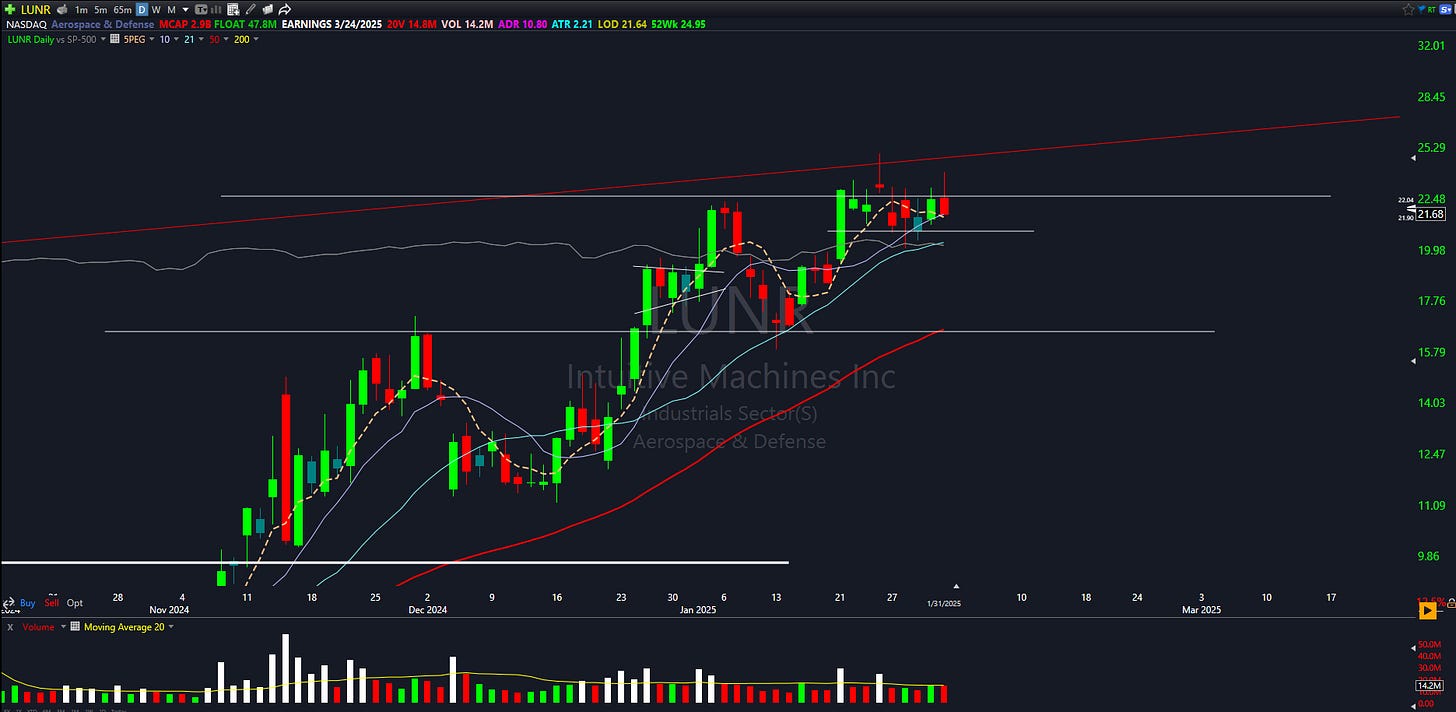The image size is (1456, 712).
Task: Click the grid icon beside Moving Average 20
Action: tap(75, 627)
